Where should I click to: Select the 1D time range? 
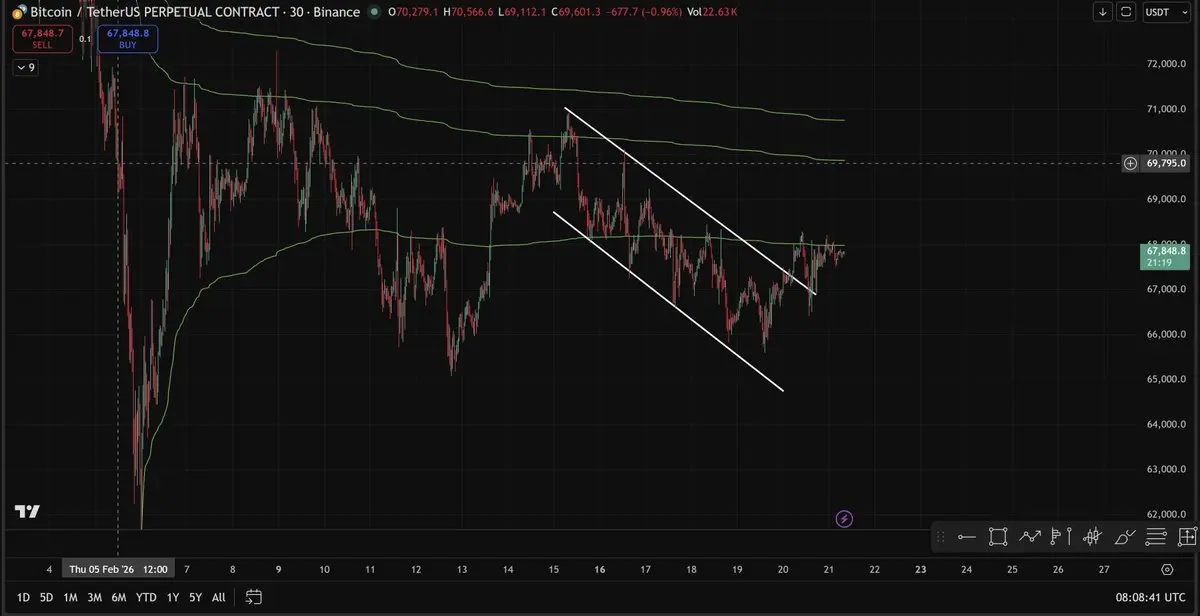(x=23, y=598)
